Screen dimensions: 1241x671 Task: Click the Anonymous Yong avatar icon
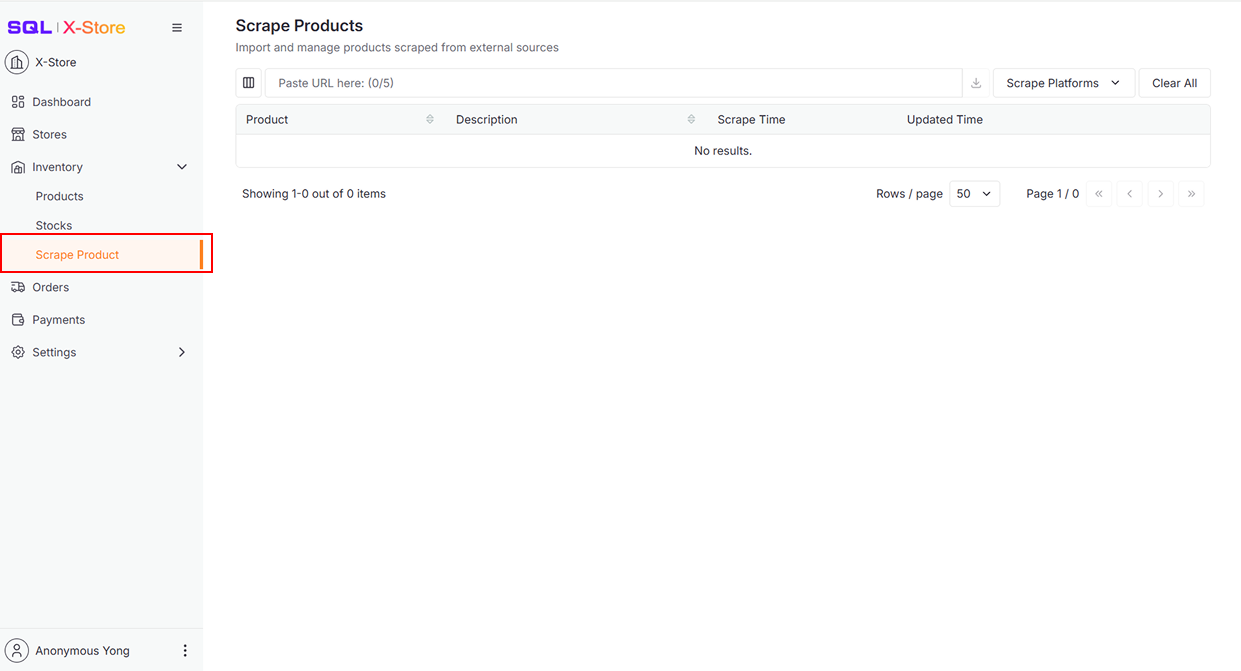(x=17, y=651)
